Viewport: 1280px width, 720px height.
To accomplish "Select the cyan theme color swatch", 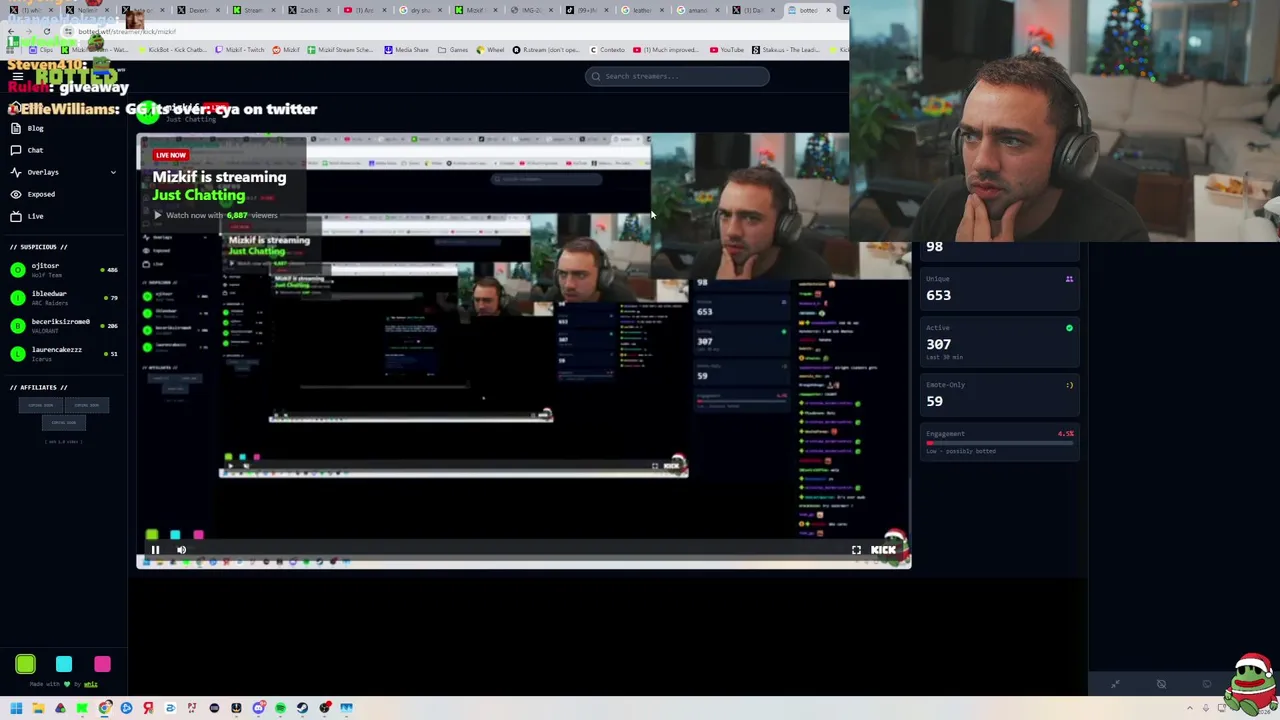I will [64, 664].
